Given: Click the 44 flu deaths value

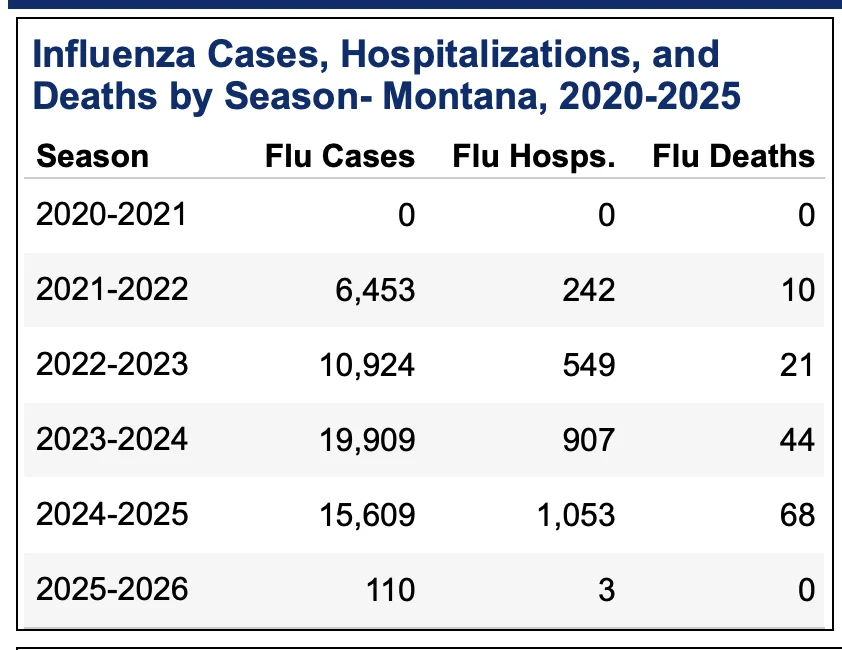Looking at the screenshot, I should tap(797, 440).
